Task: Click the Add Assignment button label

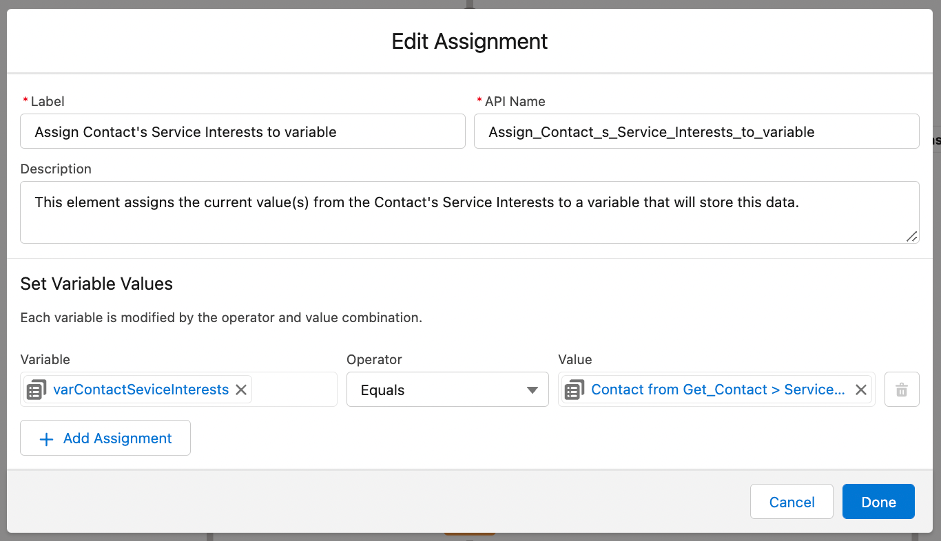Action: click(118, 439)
